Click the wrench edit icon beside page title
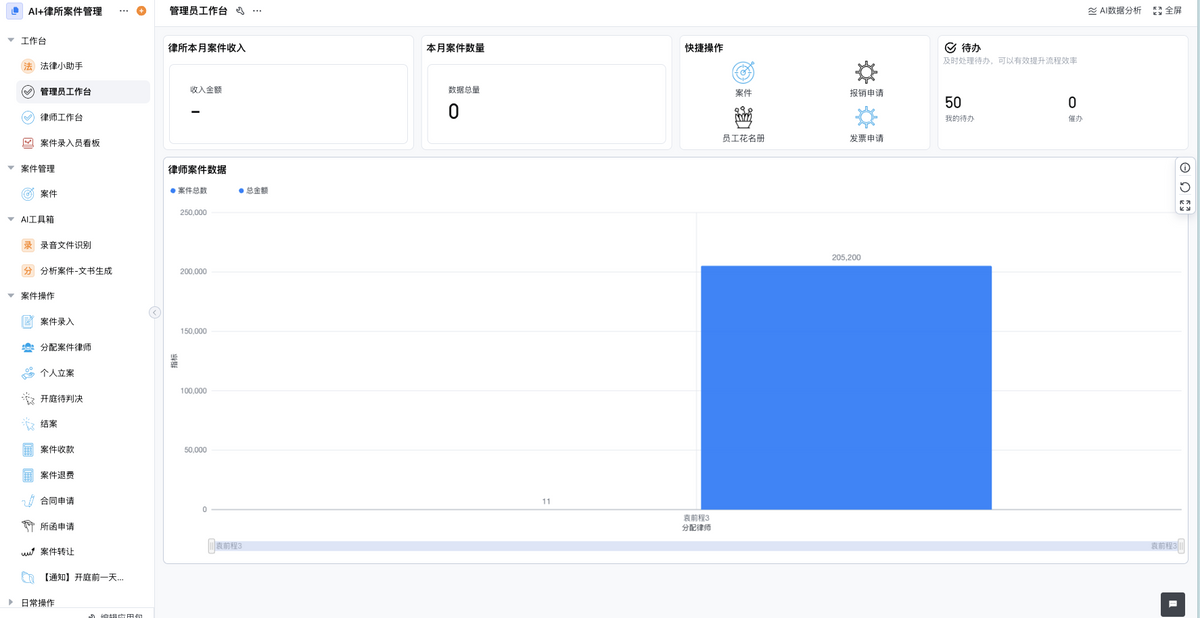This screenshot has width=1200, height=618. pos(240,10)
